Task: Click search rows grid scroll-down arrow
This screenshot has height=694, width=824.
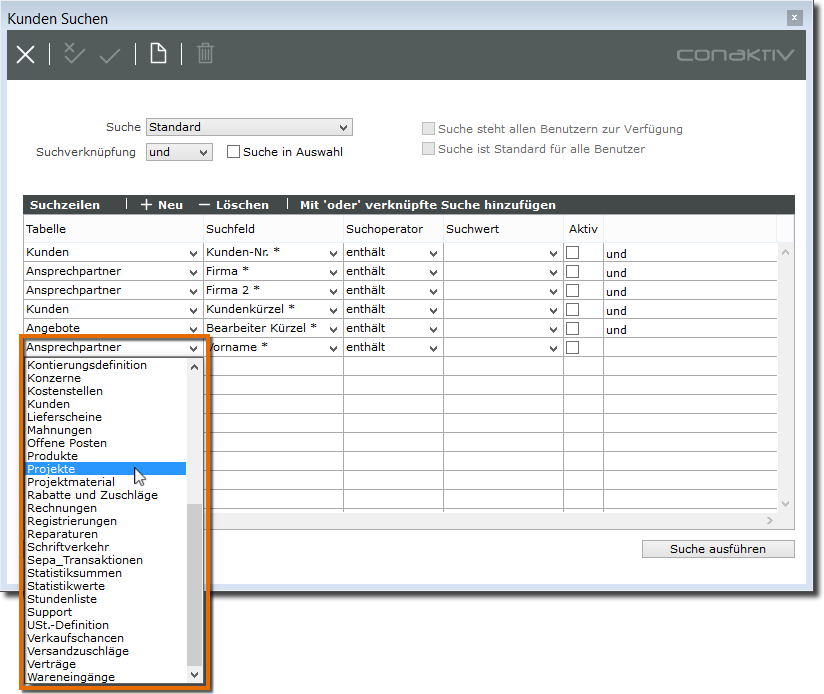Action: [x=785, y=504]
